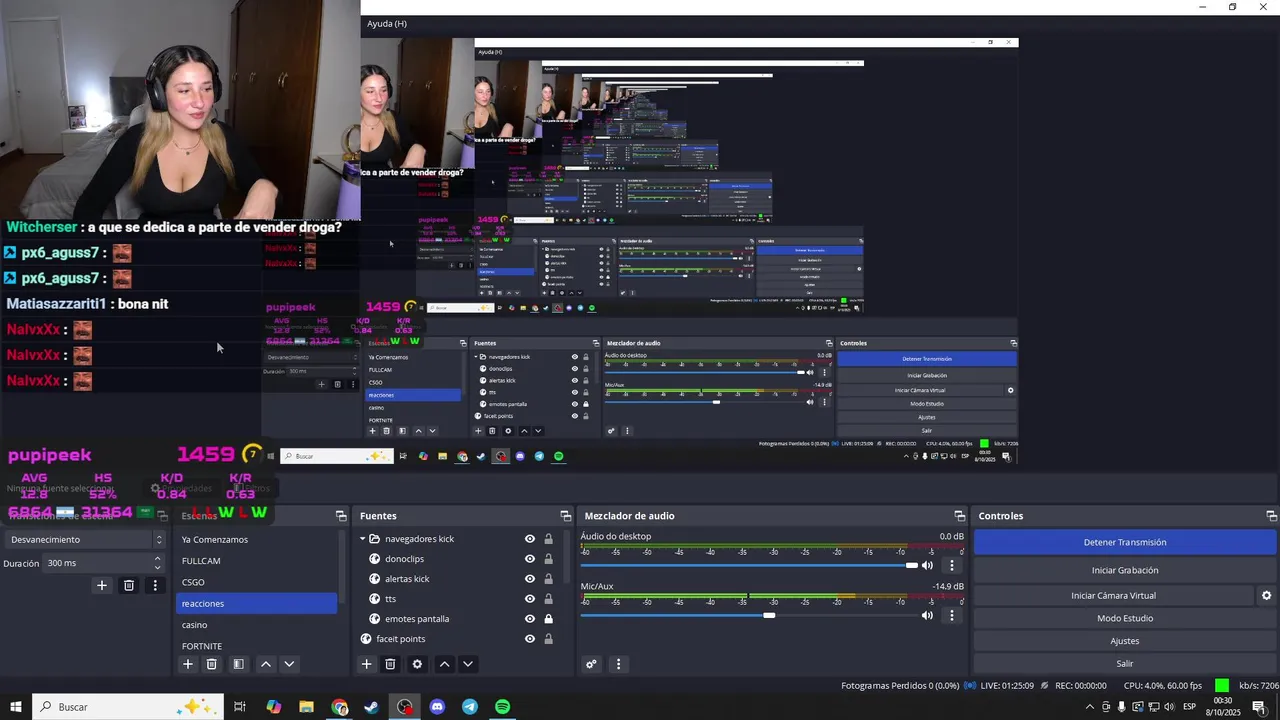Undock the Fuentes panel

(x=565, y=516)
